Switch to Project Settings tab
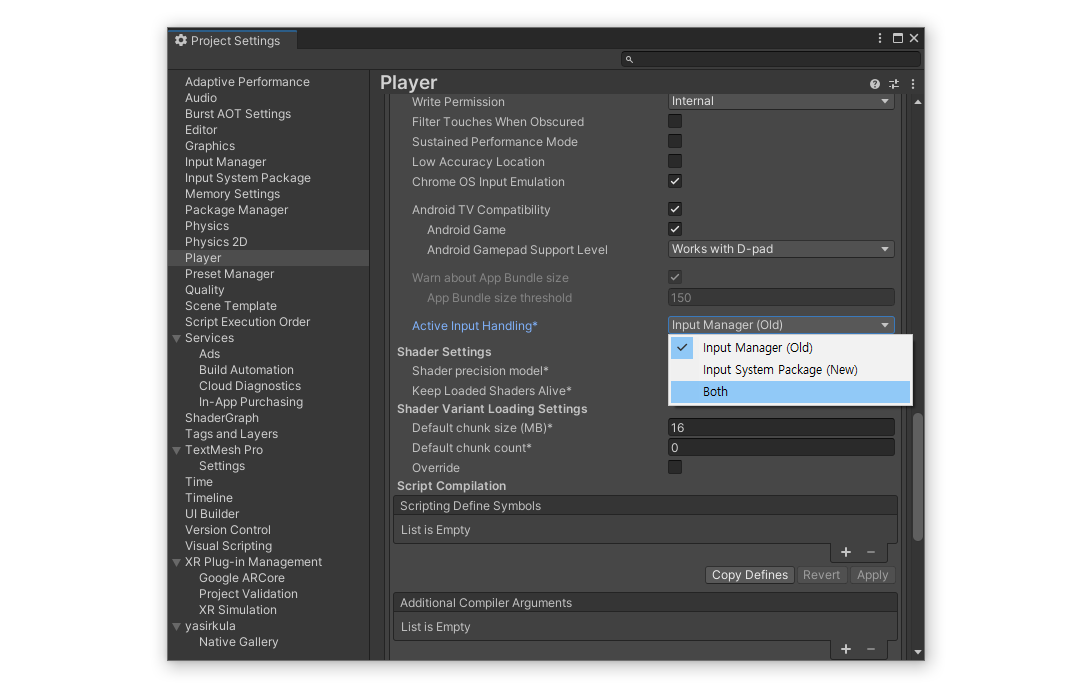Screen dimensions: 1091x685 (232, 40)
